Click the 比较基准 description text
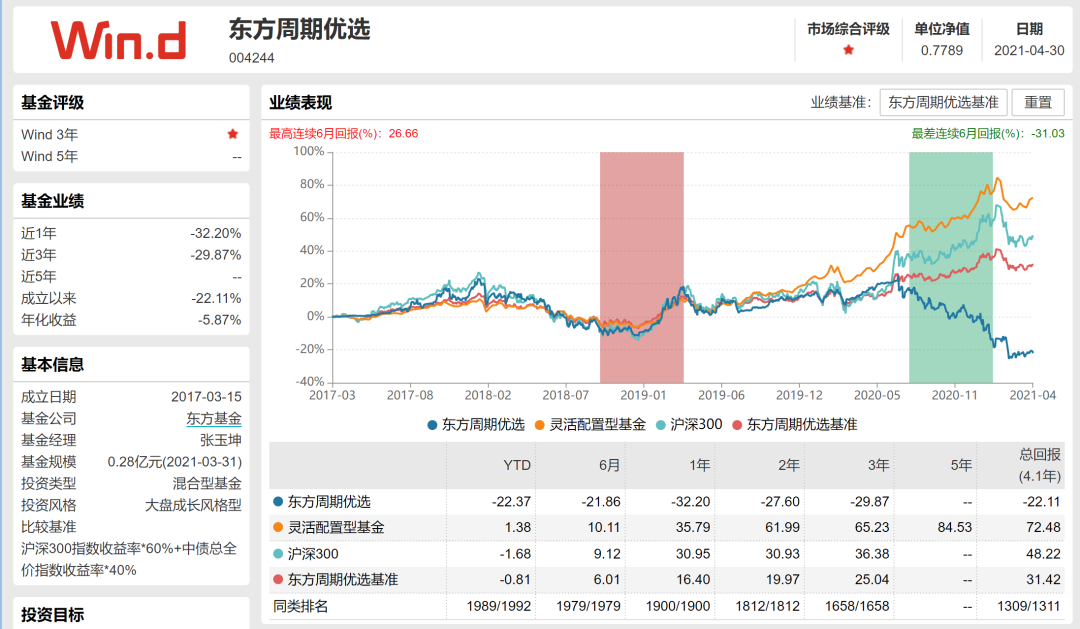The height and width of the screenshot is (629, 1080). [129, 559]
